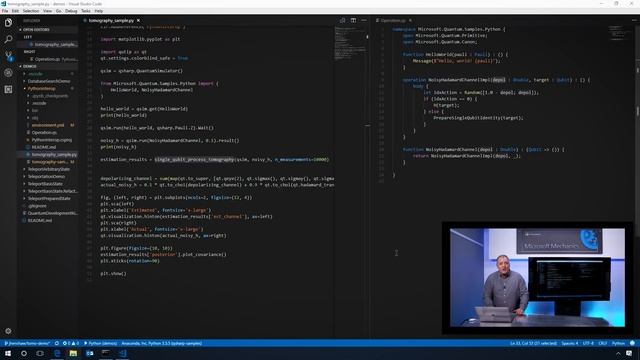Click the Ln, Col cursor position status item

coord(533,343)
